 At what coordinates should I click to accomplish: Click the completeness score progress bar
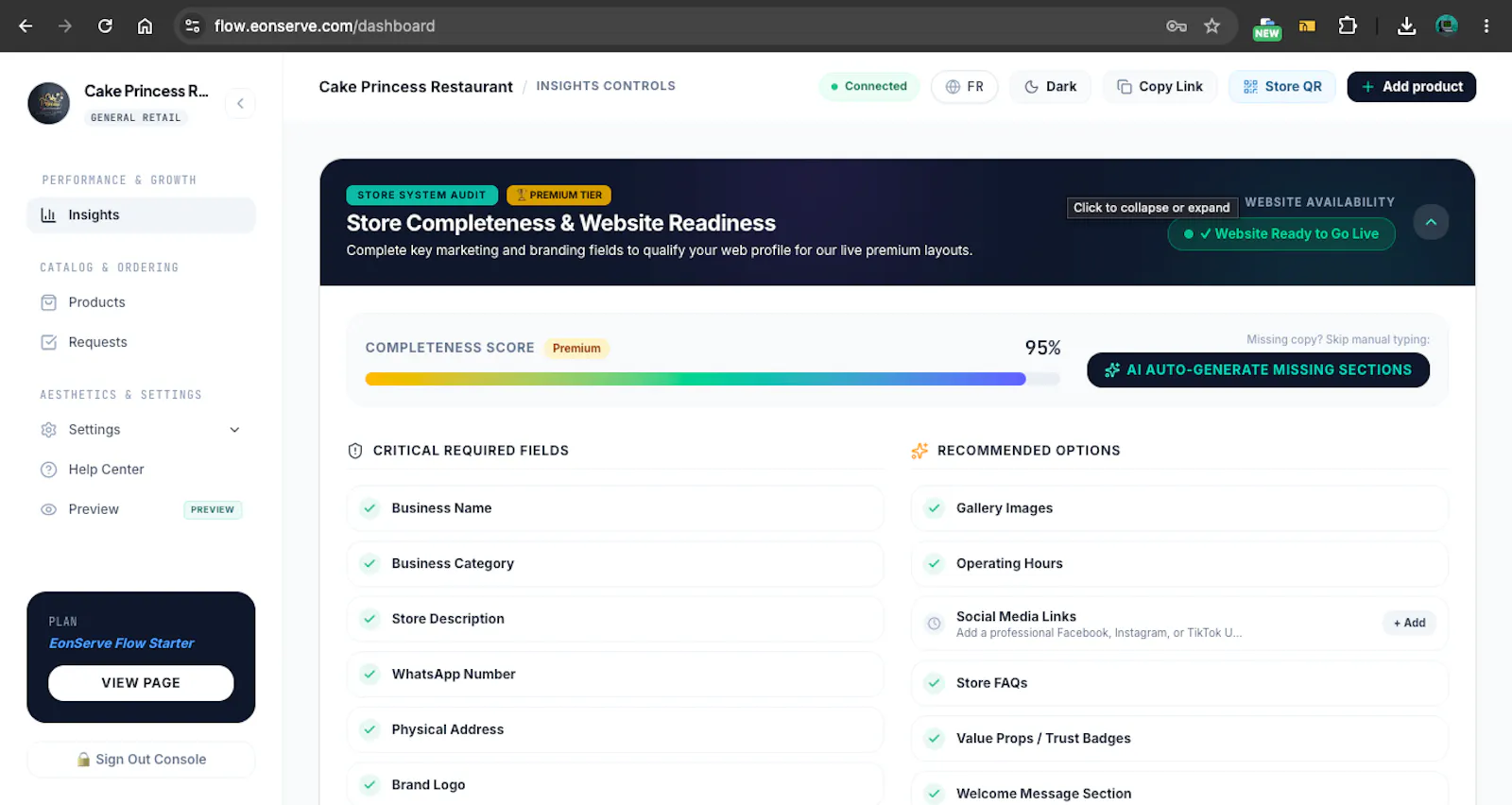coord(713,379)
